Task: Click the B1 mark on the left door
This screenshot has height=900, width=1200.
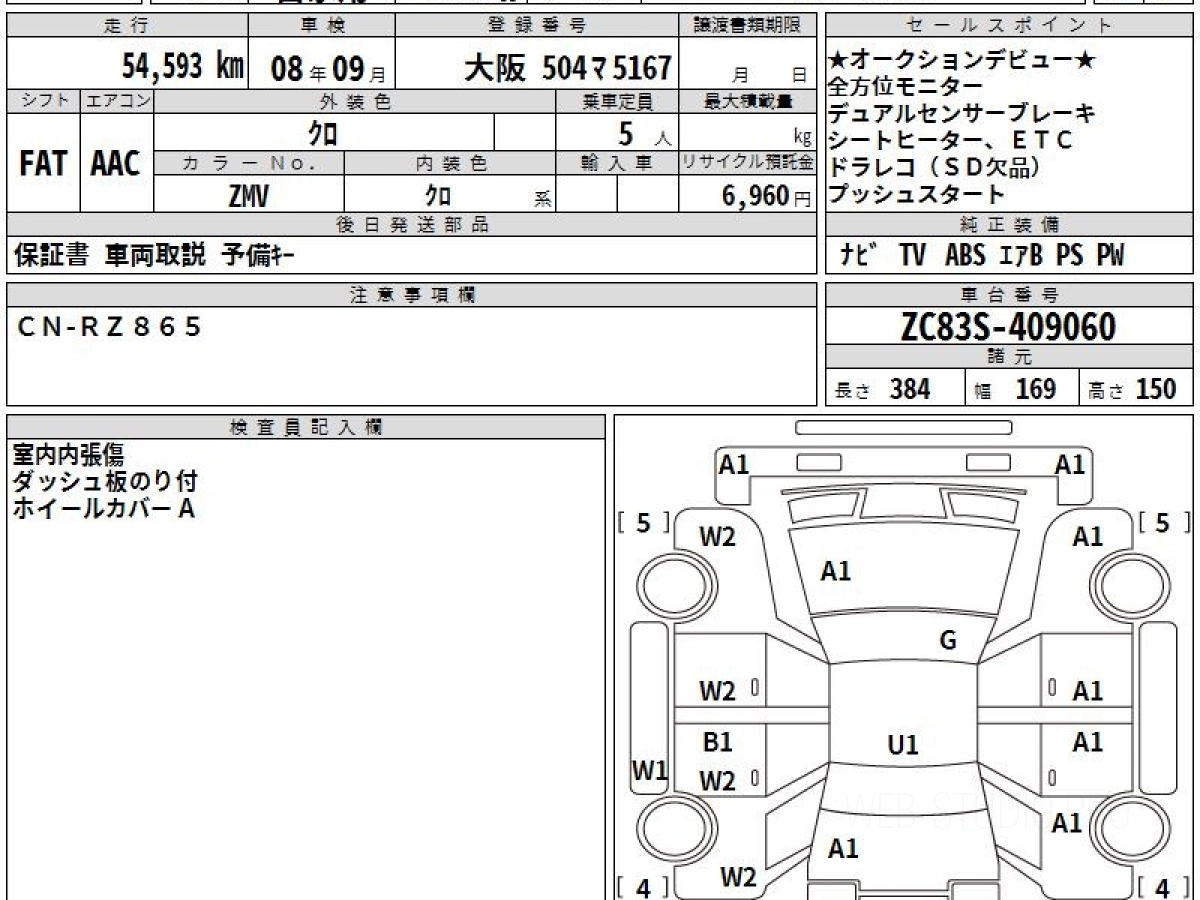Action: coord(717,742)
